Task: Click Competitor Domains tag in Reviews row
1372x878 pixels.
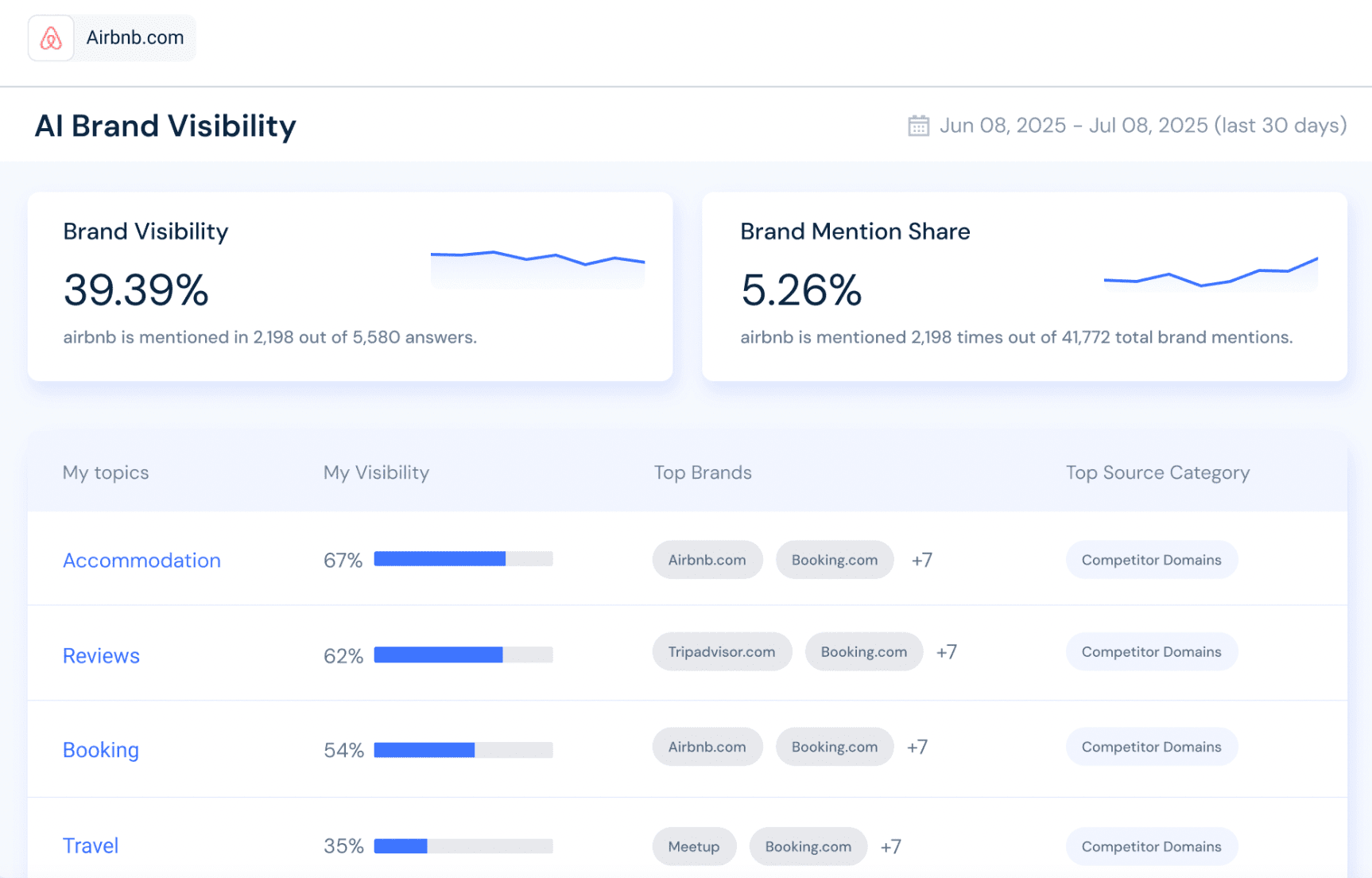Action: (1150, 652)
